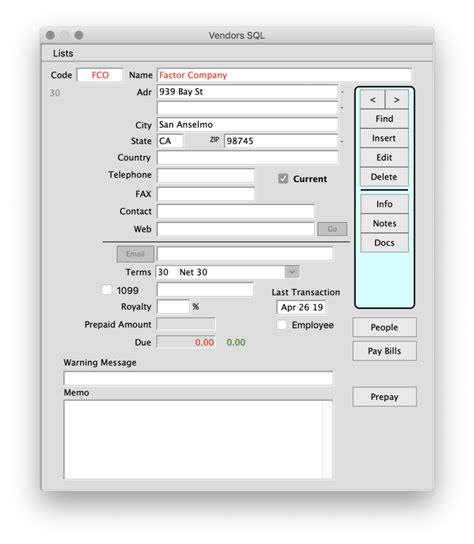
Task: Click the Go button beside Web field
Action: pyautogui.click(x=332, y=229)
